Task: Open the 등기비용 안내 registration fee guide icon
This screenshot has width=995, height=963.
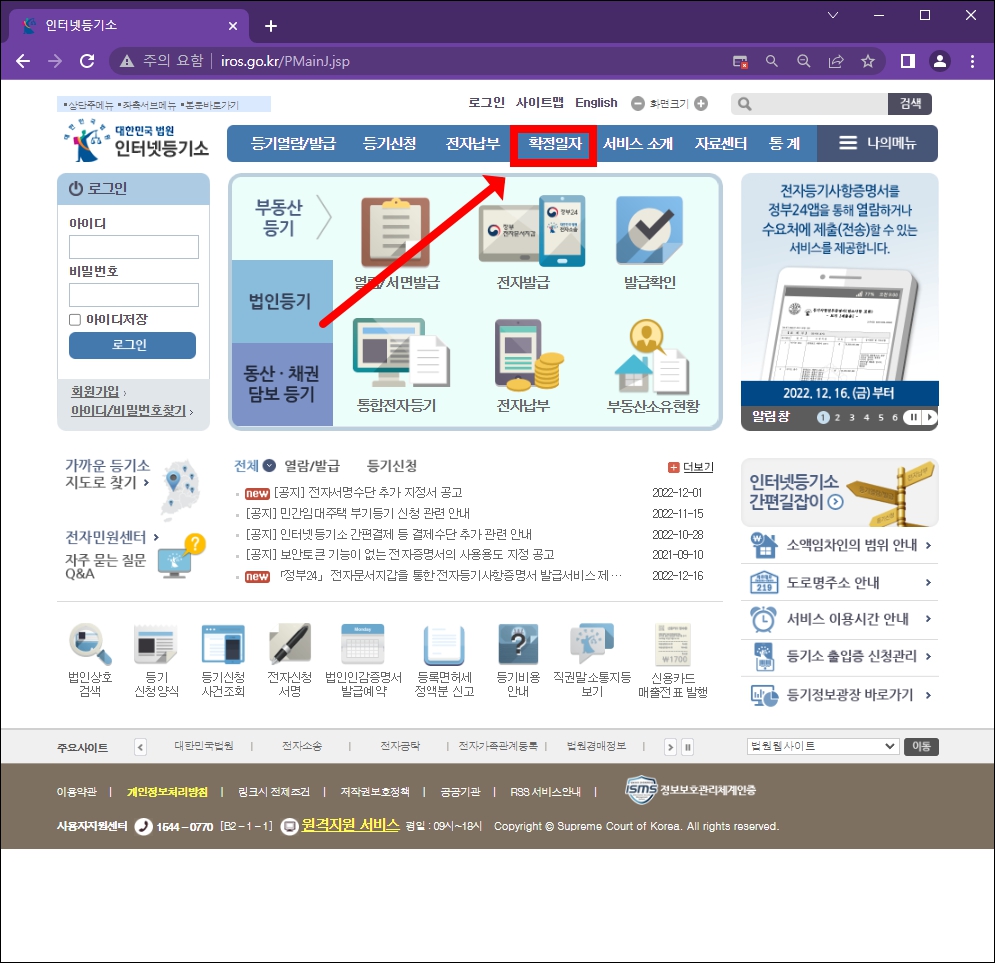Action: coord(517,656)
